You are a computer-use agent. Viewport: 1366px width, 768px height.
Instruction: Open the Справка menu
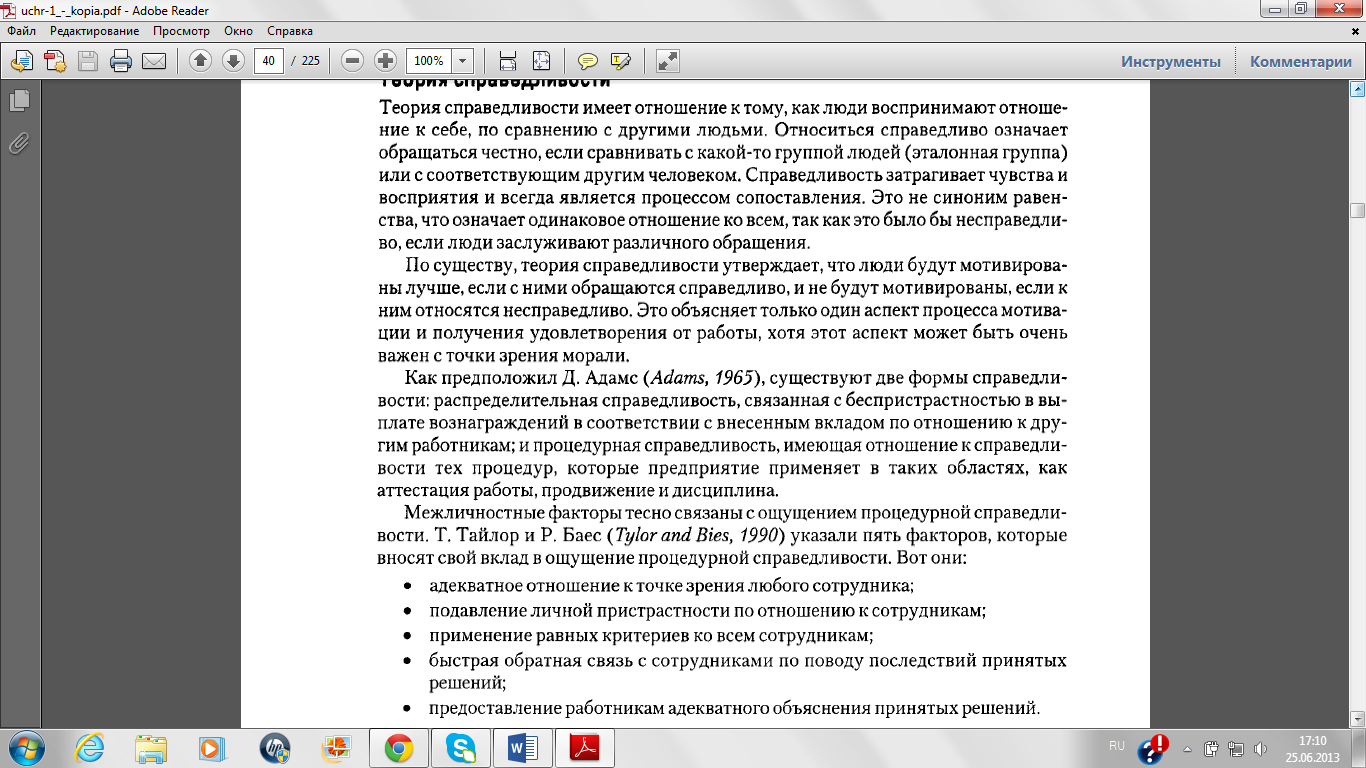pyautogui.click(x=290, y=31)
